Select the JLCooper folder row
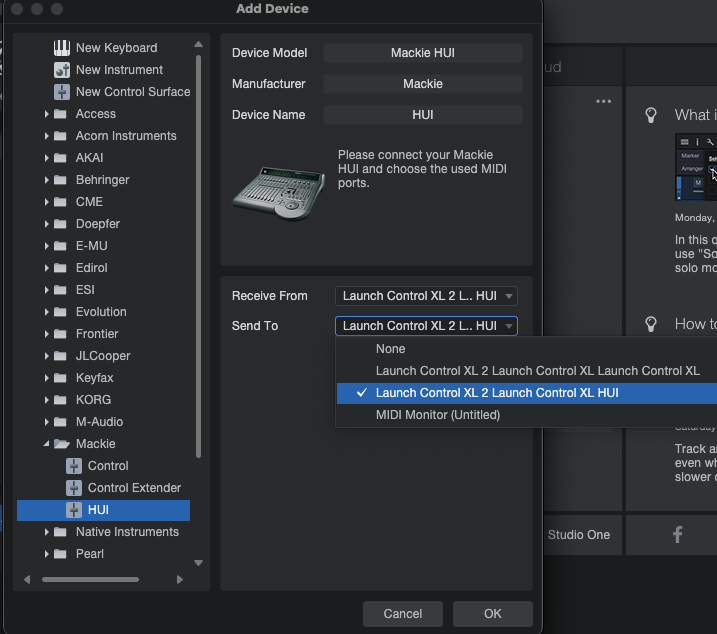The height and width of the screenshot is (634, 717). click(x=103, y=356)
